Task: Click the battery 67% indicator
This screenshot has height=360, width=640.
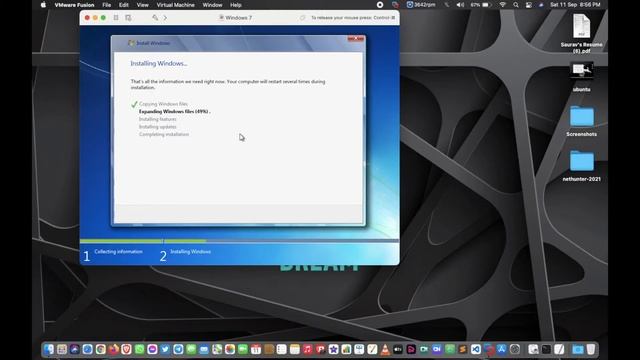Action: 480,5
